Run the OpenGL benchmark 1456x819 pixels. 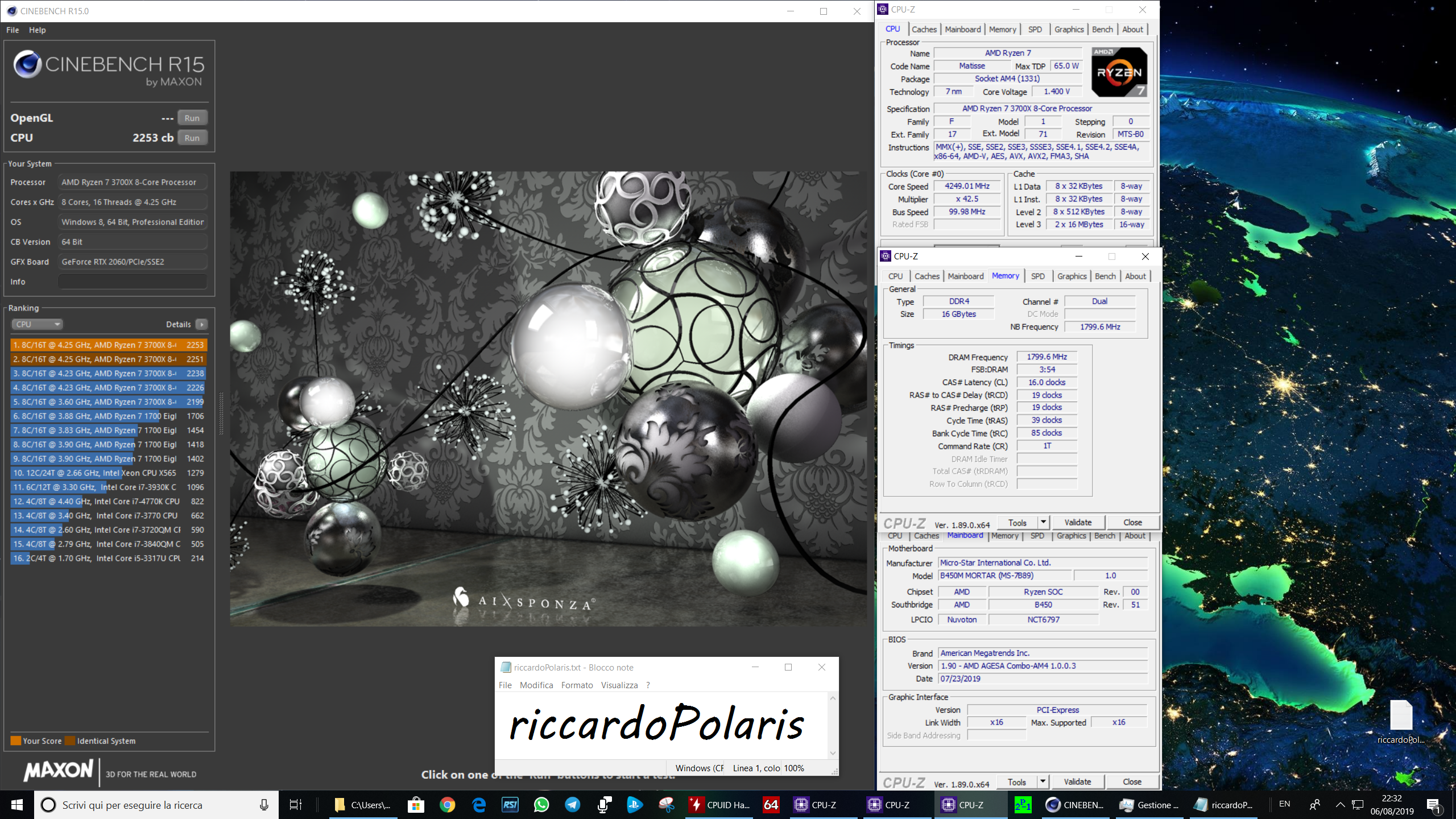tap(192, 118)
